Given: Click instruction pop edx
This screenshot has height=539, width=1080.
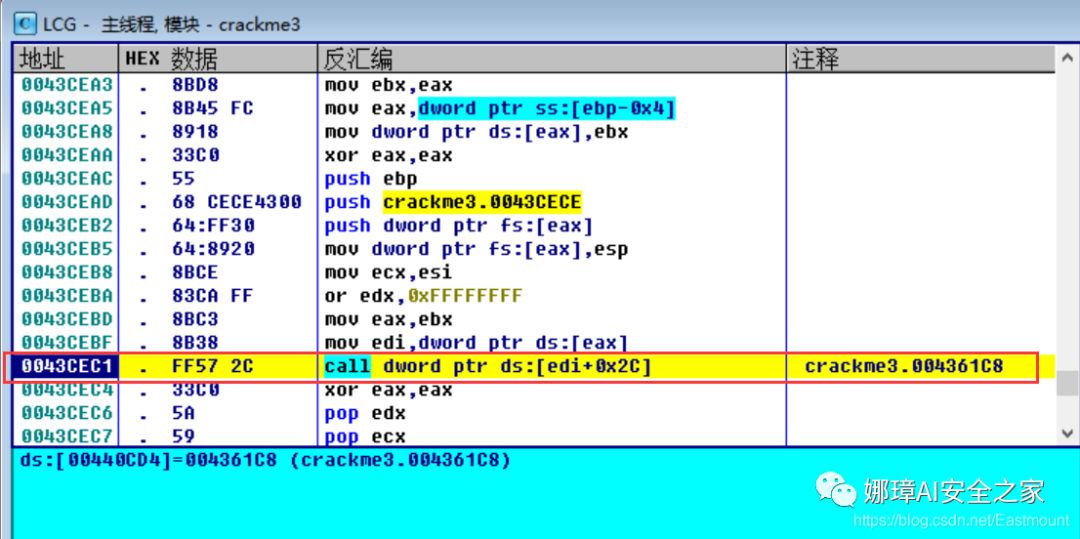Looking at the screenshot, I should tap(364, 413).
